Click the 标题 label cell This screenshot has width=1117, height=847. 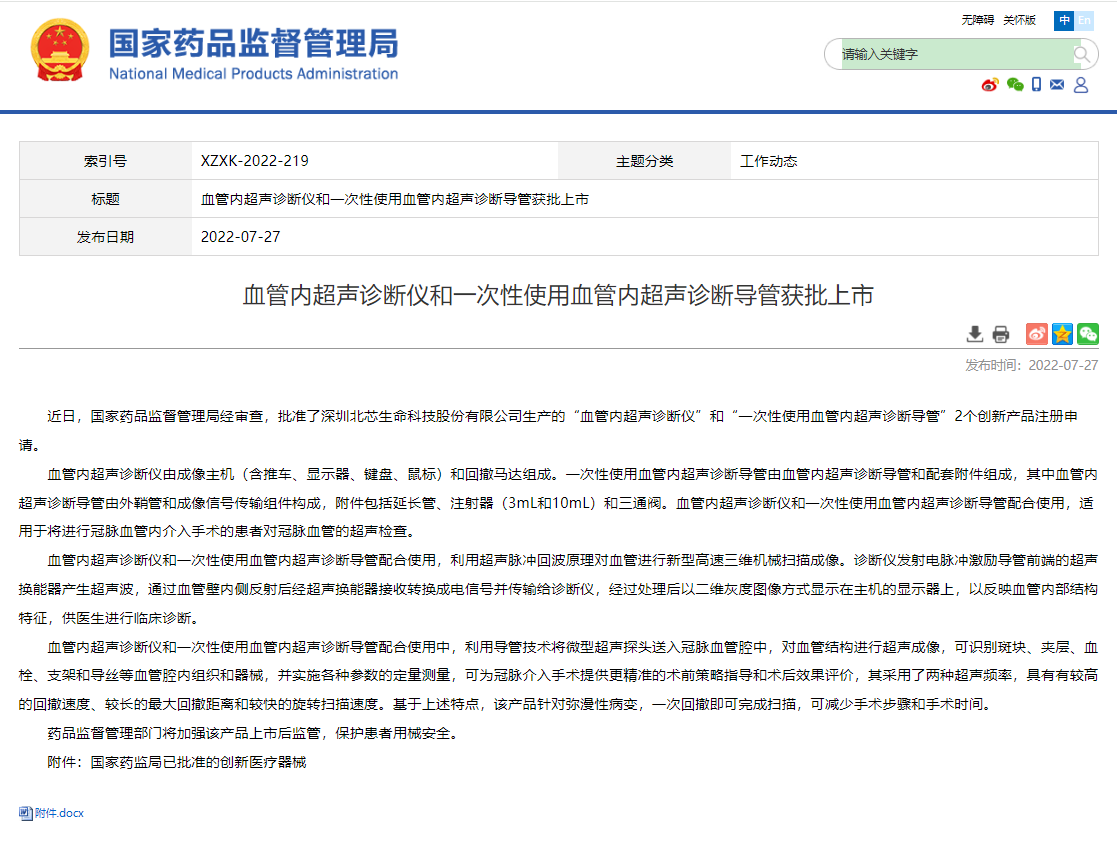pos(105,199)
